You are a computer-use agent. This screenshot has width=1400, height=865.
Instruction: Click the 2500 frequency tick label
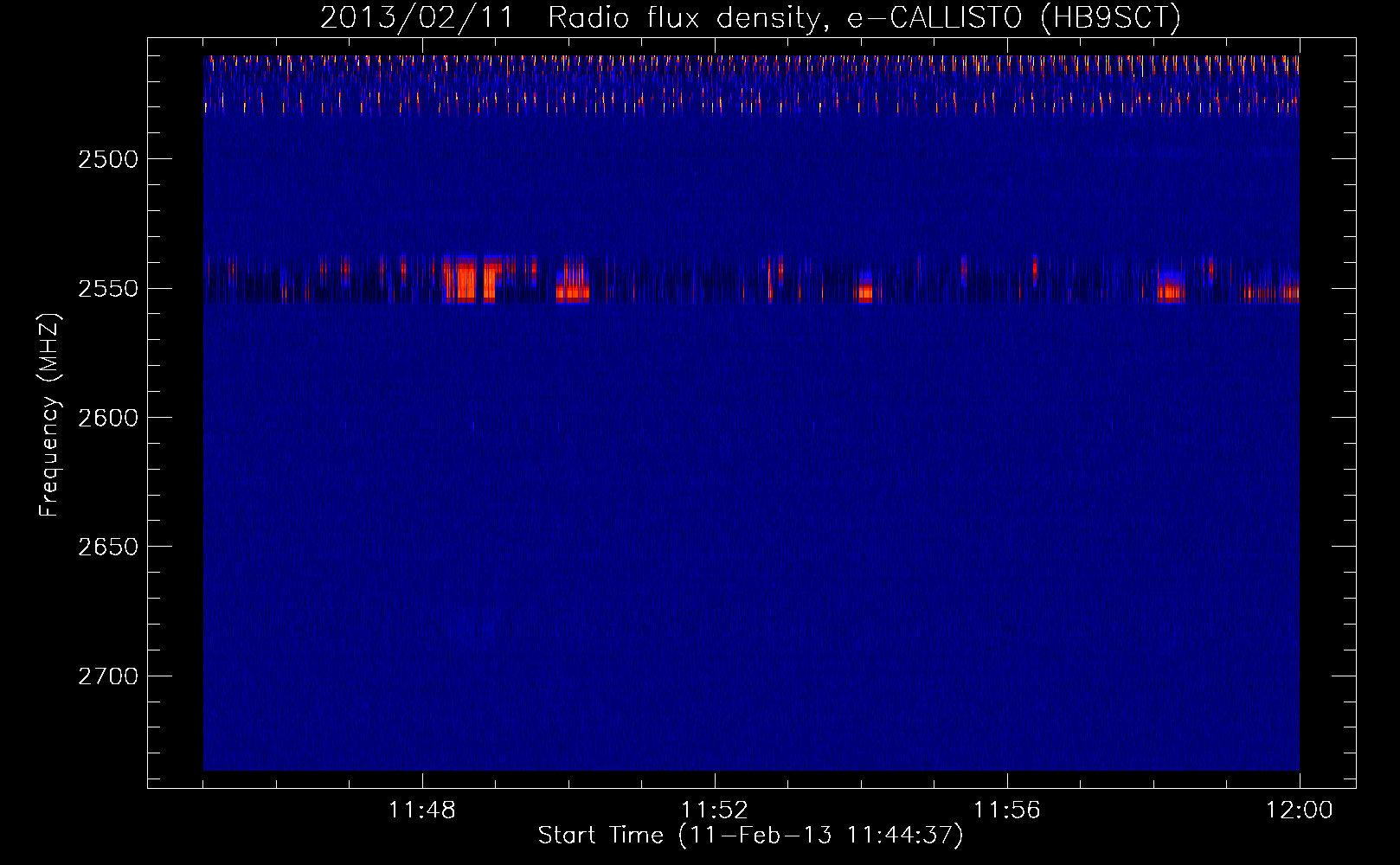pos(108,159)
